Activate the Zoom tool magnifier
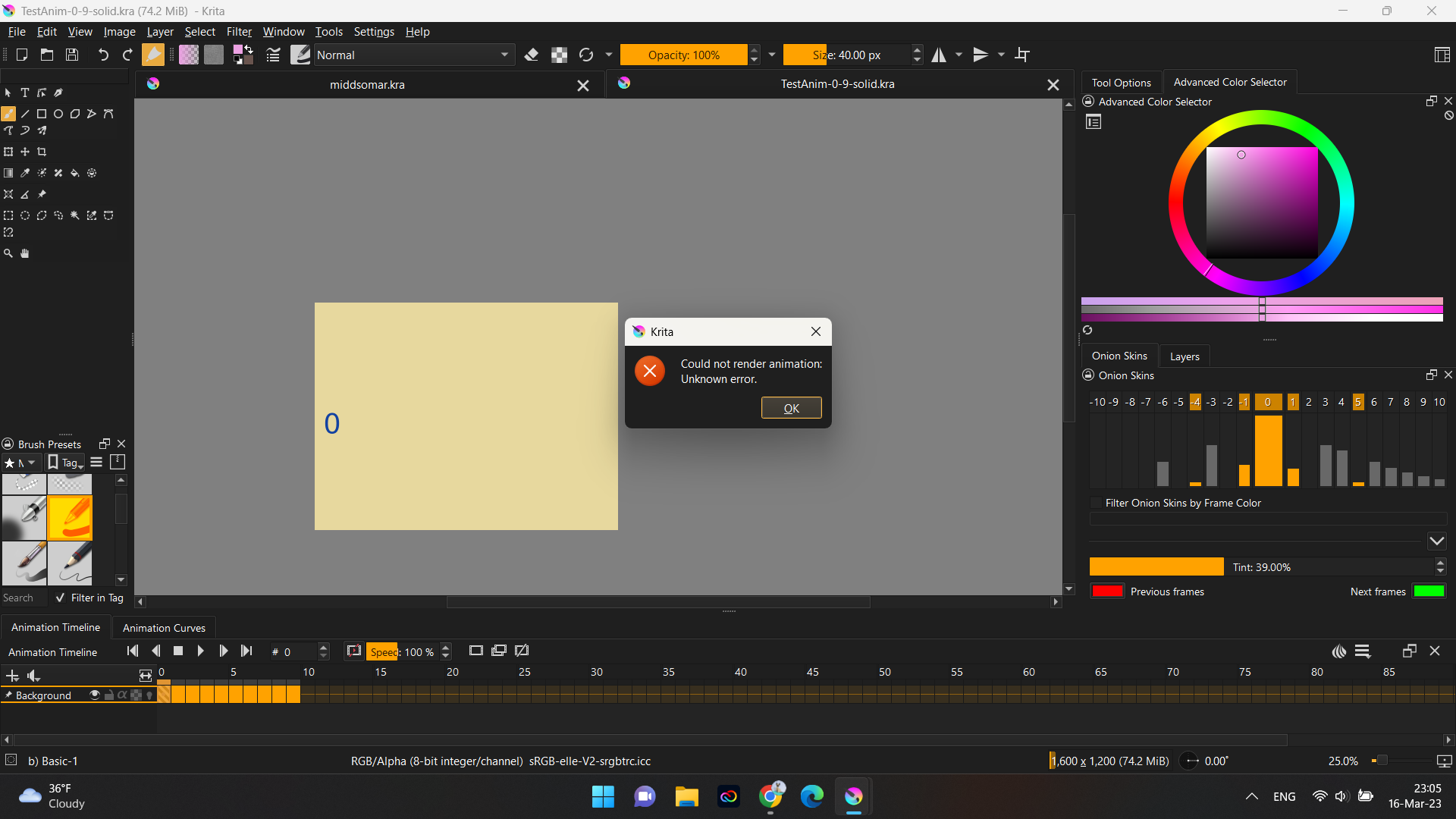Viewport: 1456px width, 819px height. 8,253
